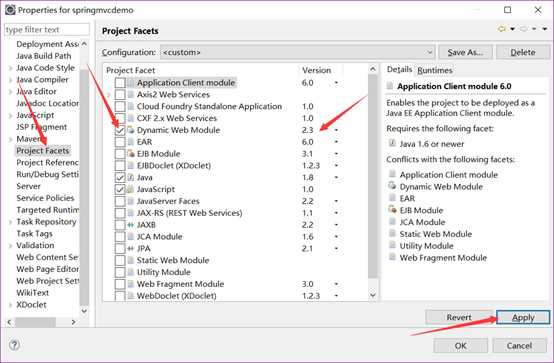The height and width of the screenshot is (363, 554).
Task: Click the Revert button
Action: tap(459, 317)
